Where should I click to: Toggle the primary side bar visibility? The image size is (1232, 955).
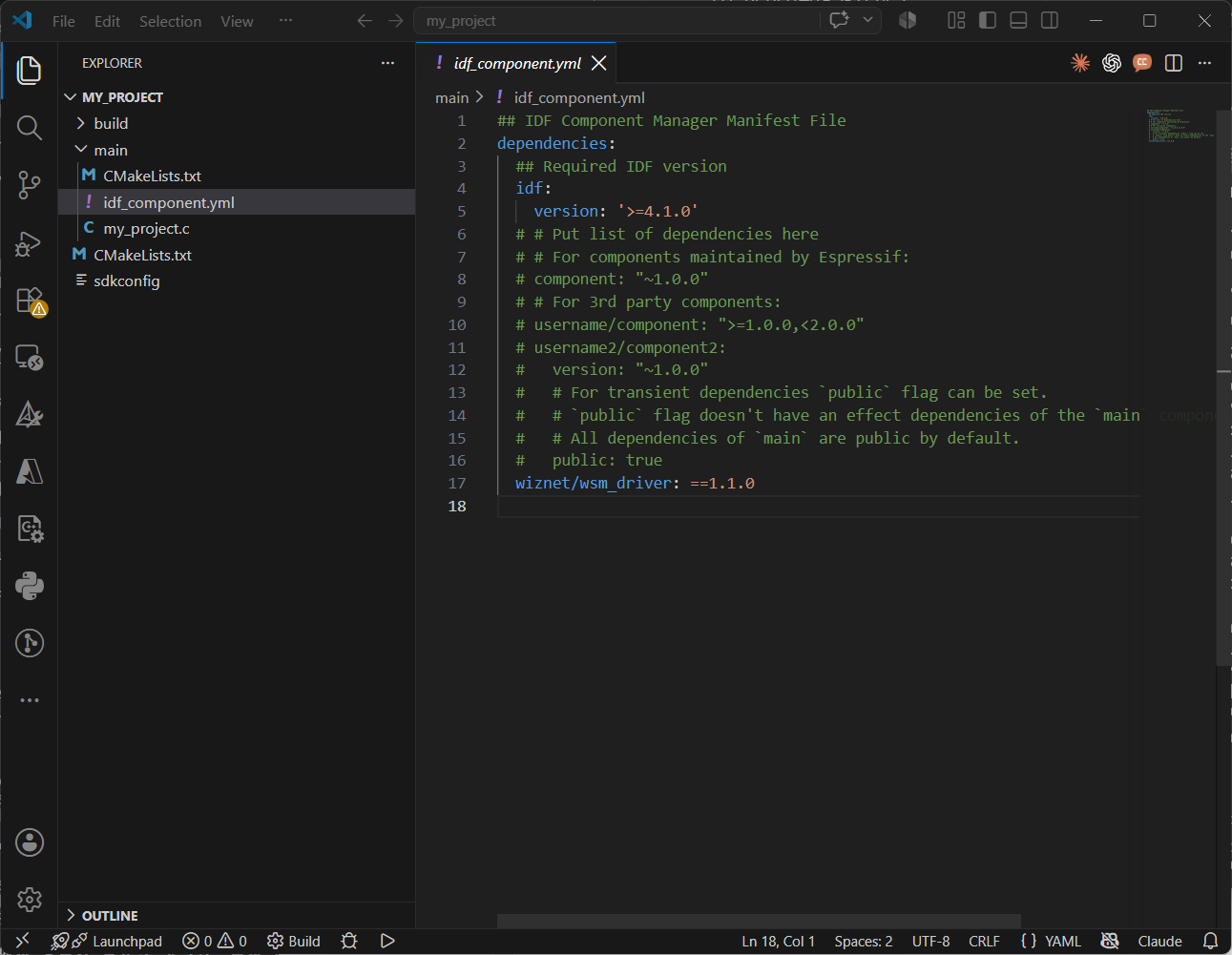tap(988, 20)
